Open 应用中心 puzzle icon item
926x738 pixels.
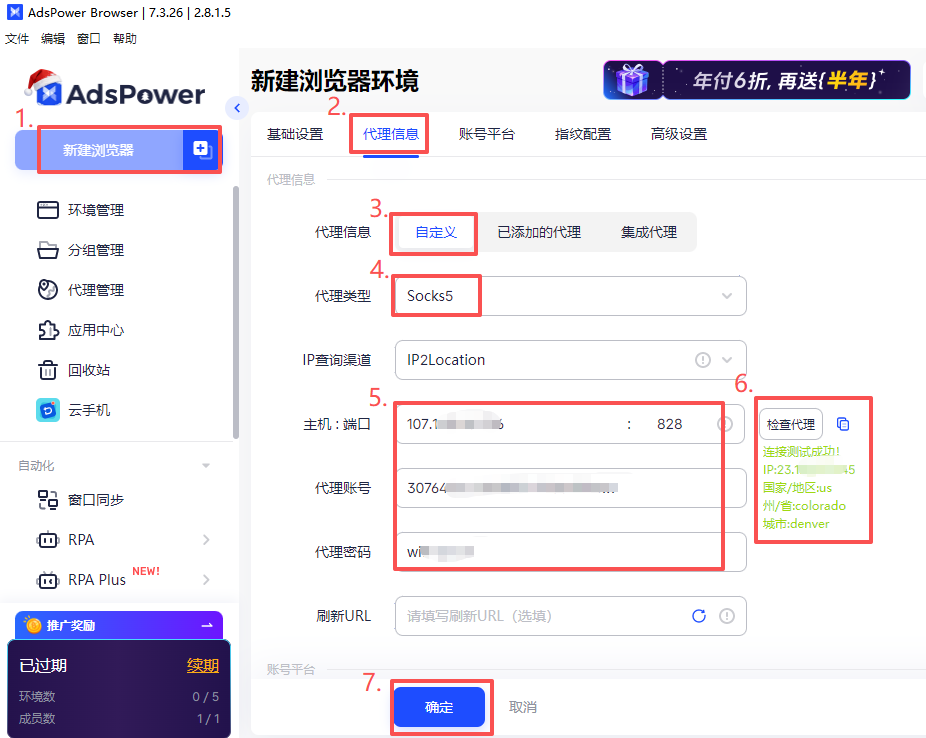click(95, 330)
